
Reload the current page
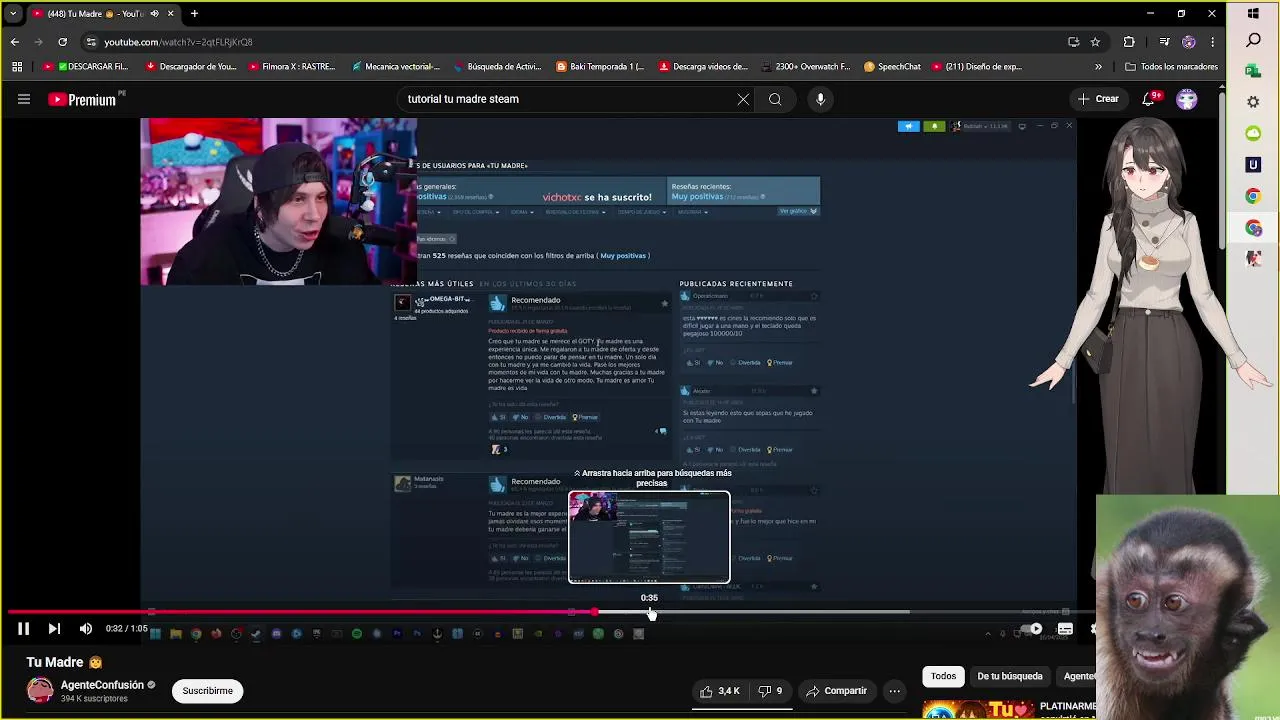point(63,42)
